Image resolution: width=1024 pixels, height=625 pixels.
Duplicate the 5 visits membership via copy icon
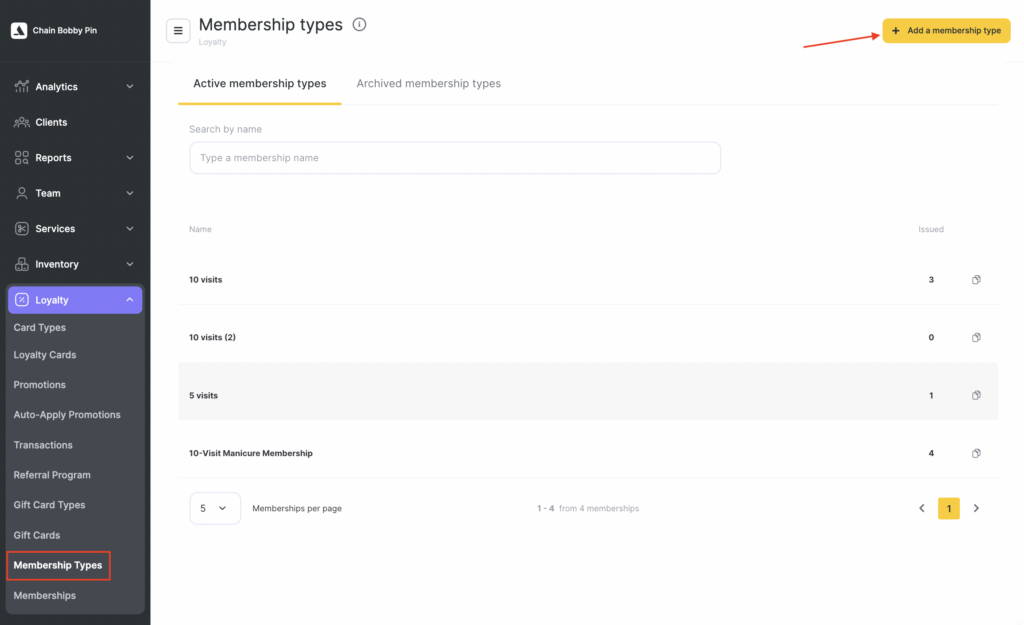click(x=976, y=395)
